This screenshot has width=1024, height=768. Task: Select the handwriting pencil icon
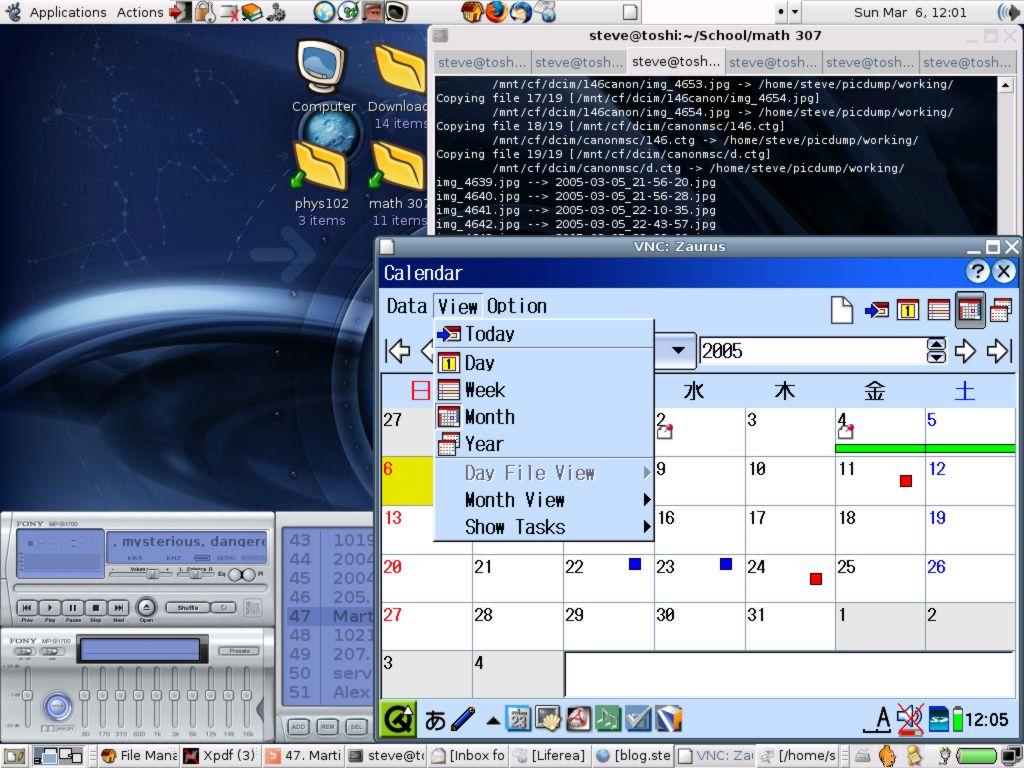tap(463, 719)
